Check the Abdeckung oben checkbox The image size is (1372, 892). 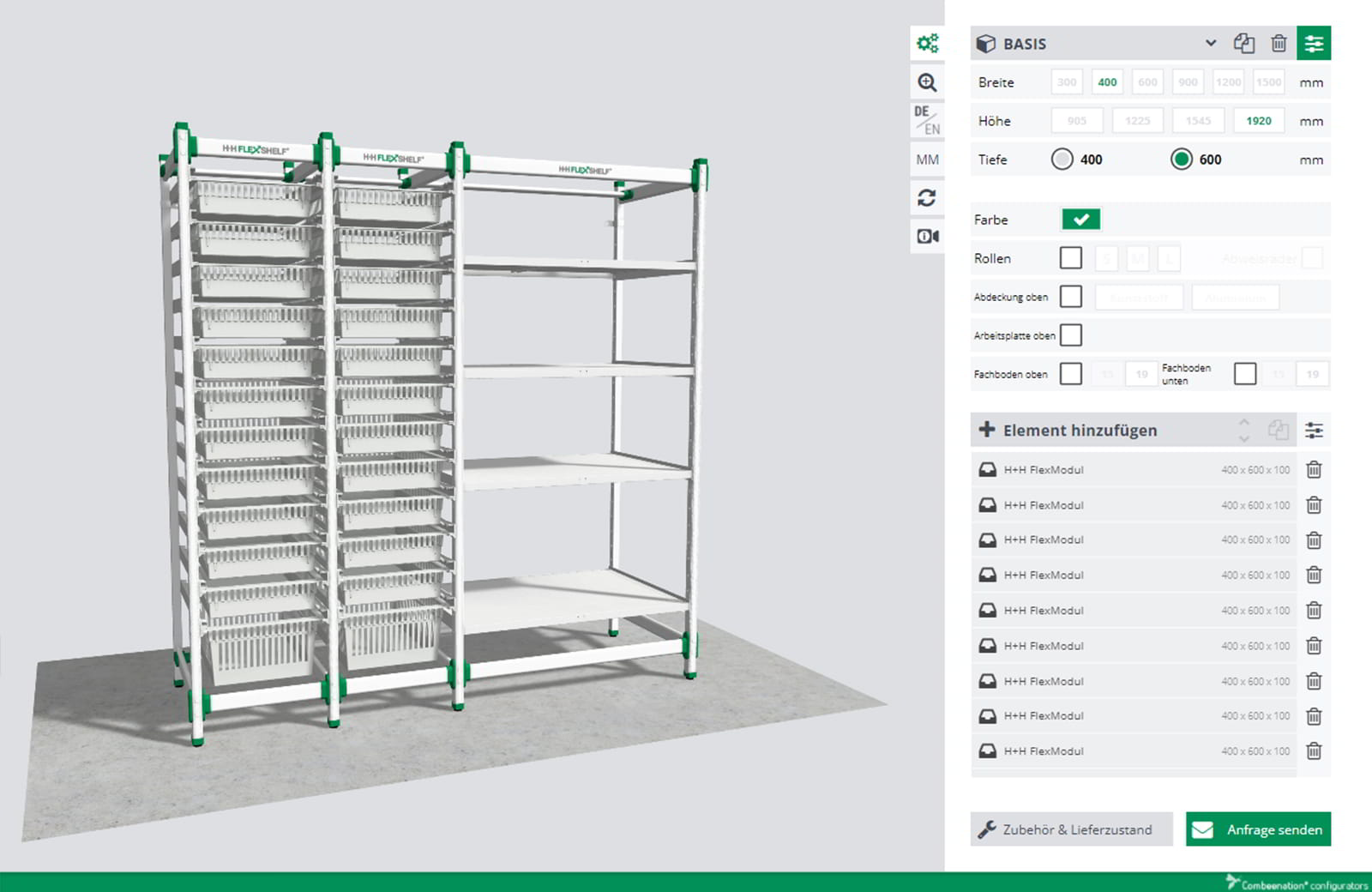click(x=1071, y=296)
